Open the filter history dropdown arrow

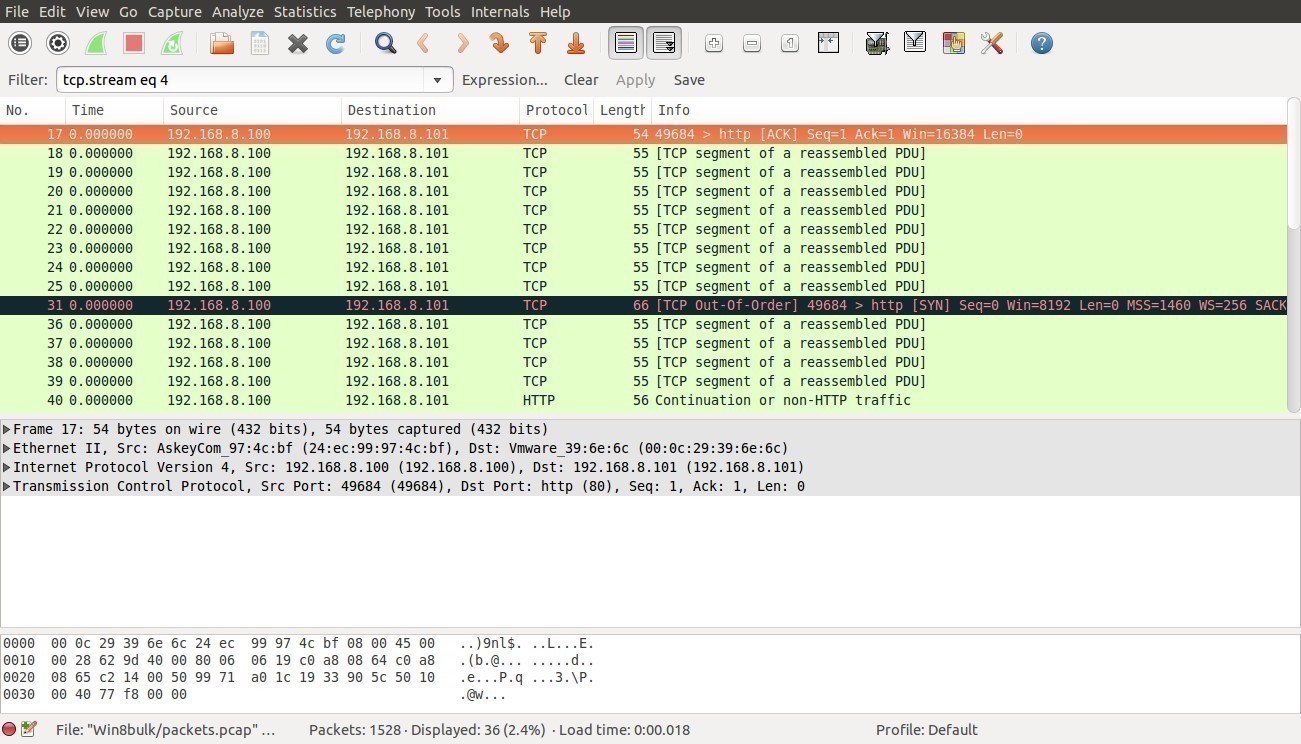coord(437,80)
